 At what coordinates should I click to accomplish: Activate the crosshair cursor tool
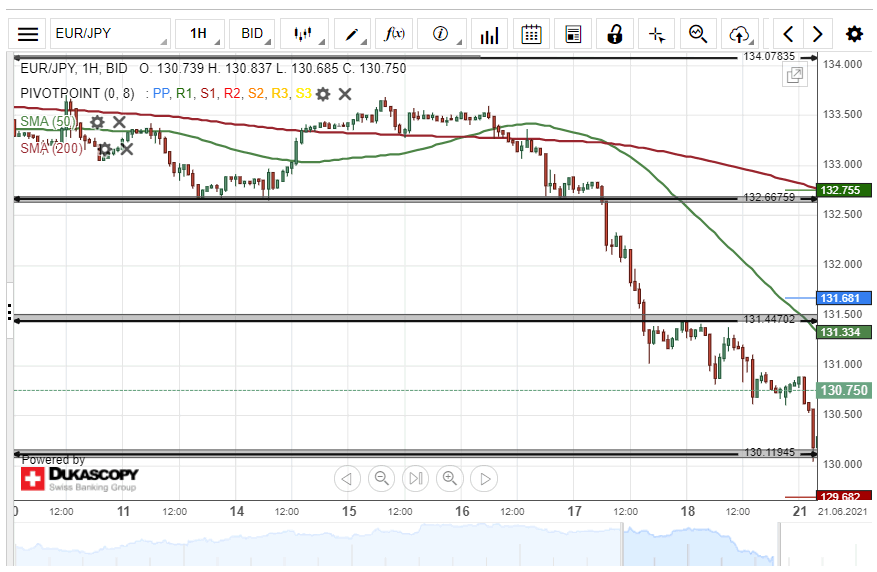click(x=657, y=34)
